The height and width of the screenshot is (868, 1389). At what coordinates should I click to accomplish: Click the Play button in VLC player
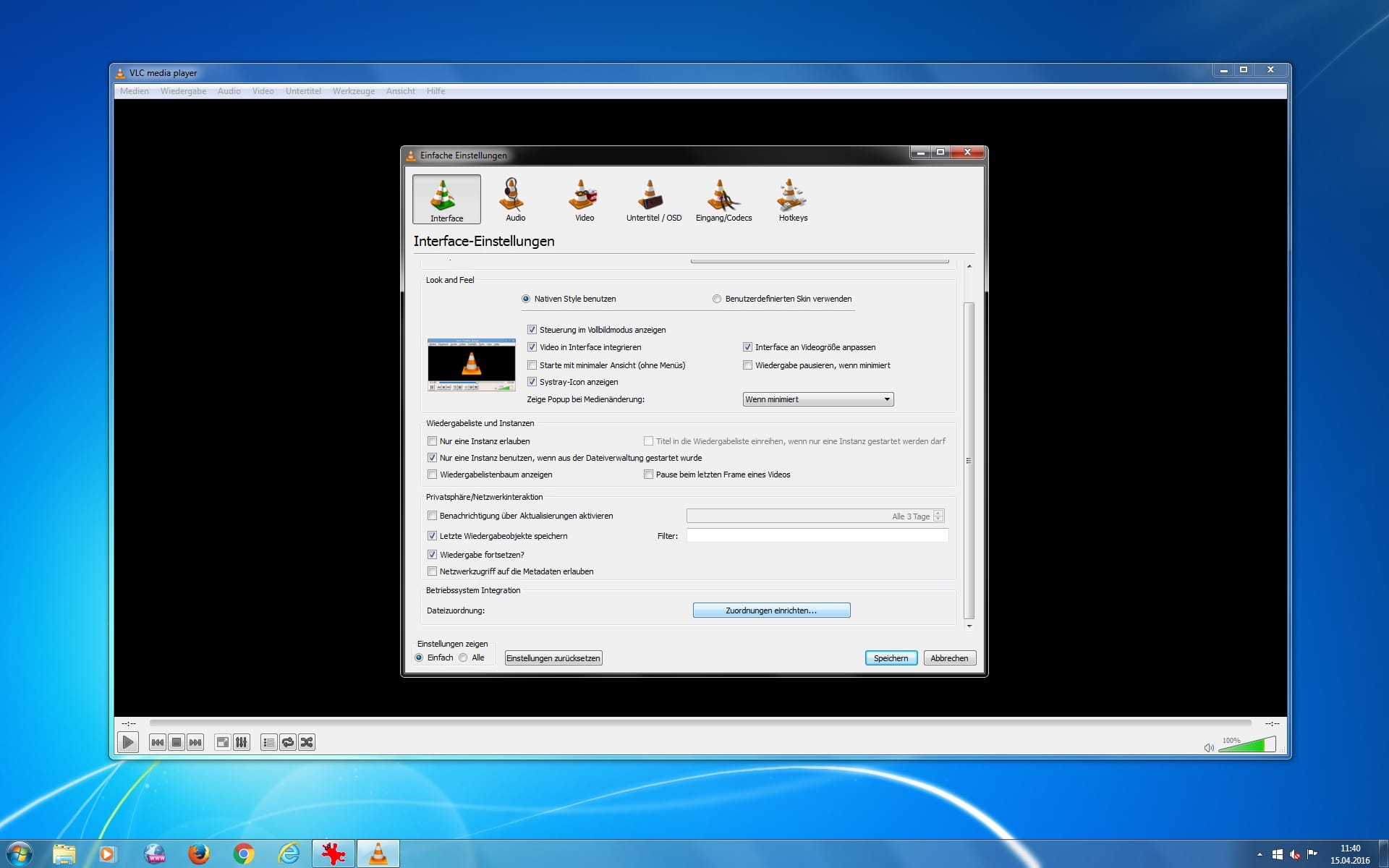pos(128,742)
